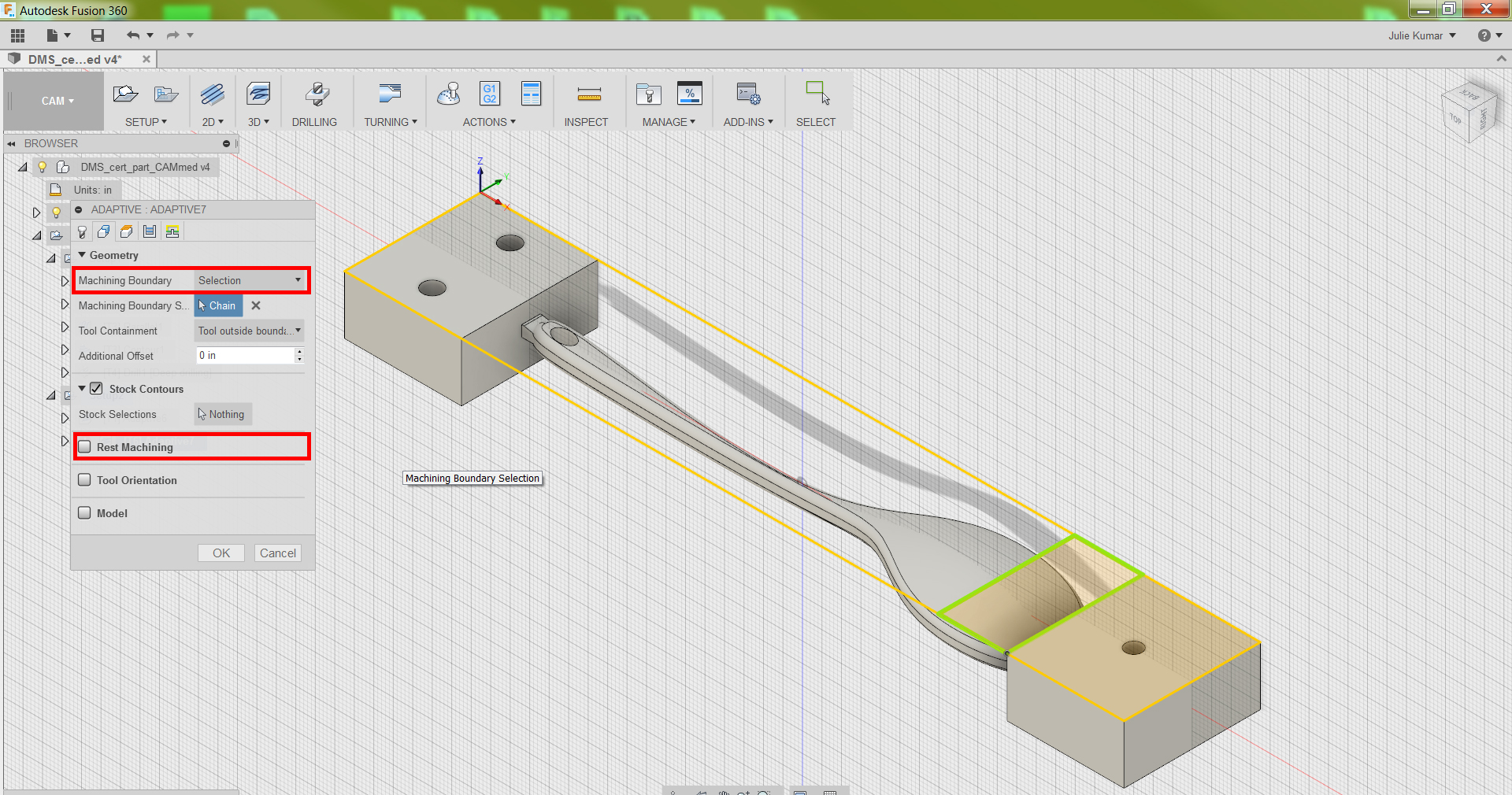Screen dimensions: 1512x795
Task: Switch to the Passes tab icon in dialog
Action: pyautogui.click(x=150, y=231)
